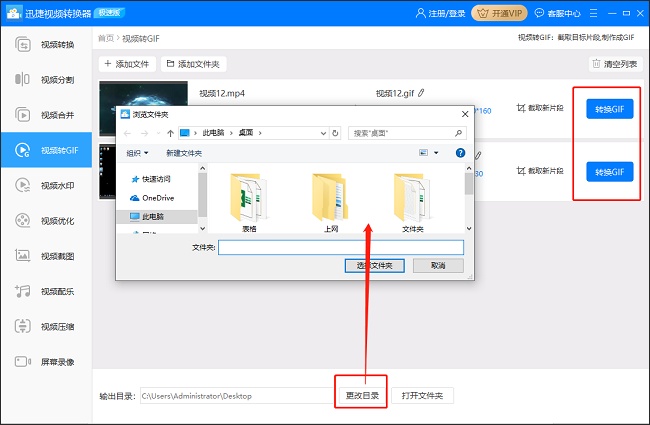The height and width of the screenshot is (425, 650).
Task: Open the 视频优化 section in sidebar
Action: pyautogui.click(x=46, y=221)
